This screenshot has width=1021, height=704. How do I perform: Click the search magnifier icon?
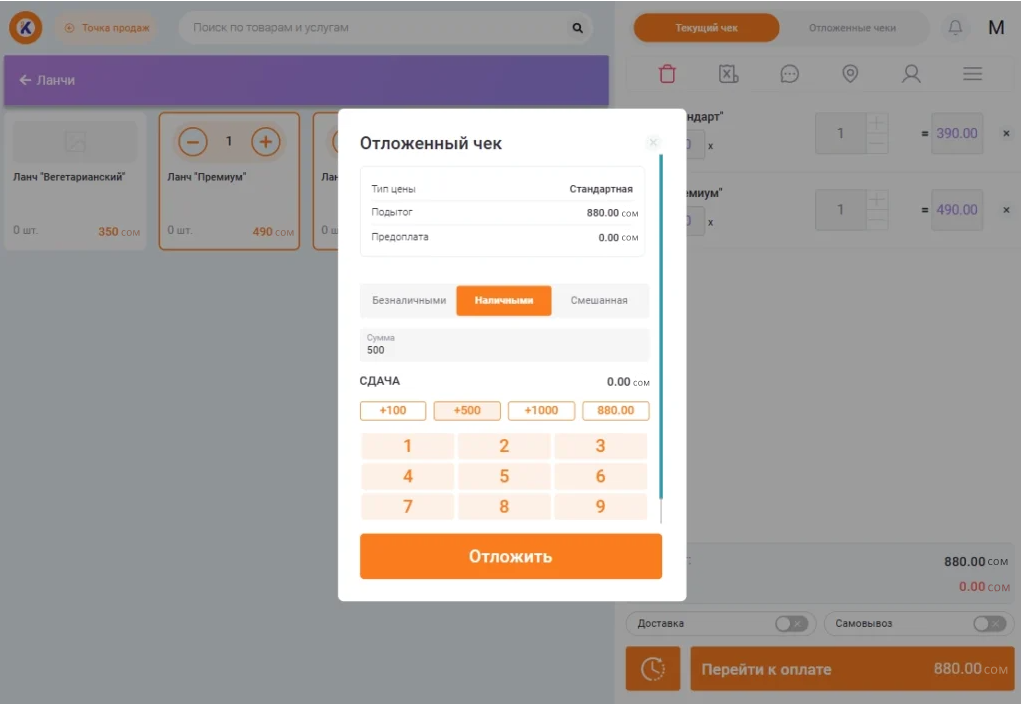[577, 28]
